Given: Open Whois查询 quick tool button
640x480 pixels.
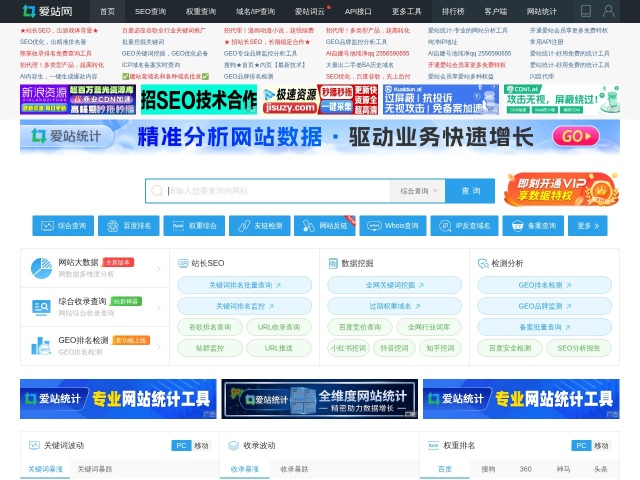Looking at the screenshot, I should [x=393, y=226].
